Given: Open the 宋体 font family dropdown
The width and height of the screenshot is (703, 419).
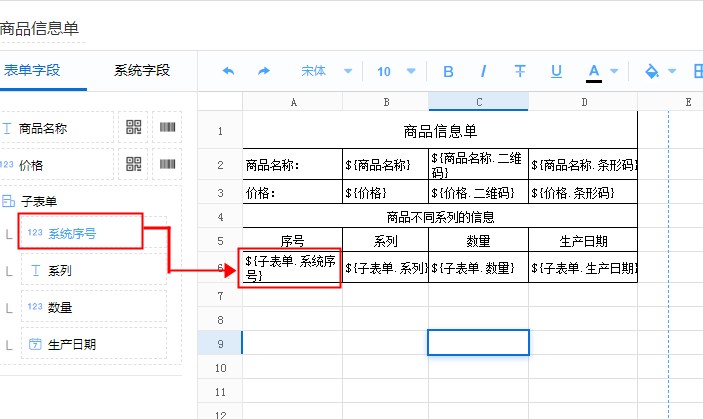Looking at the screenshot, I should (x=326, y=71).
